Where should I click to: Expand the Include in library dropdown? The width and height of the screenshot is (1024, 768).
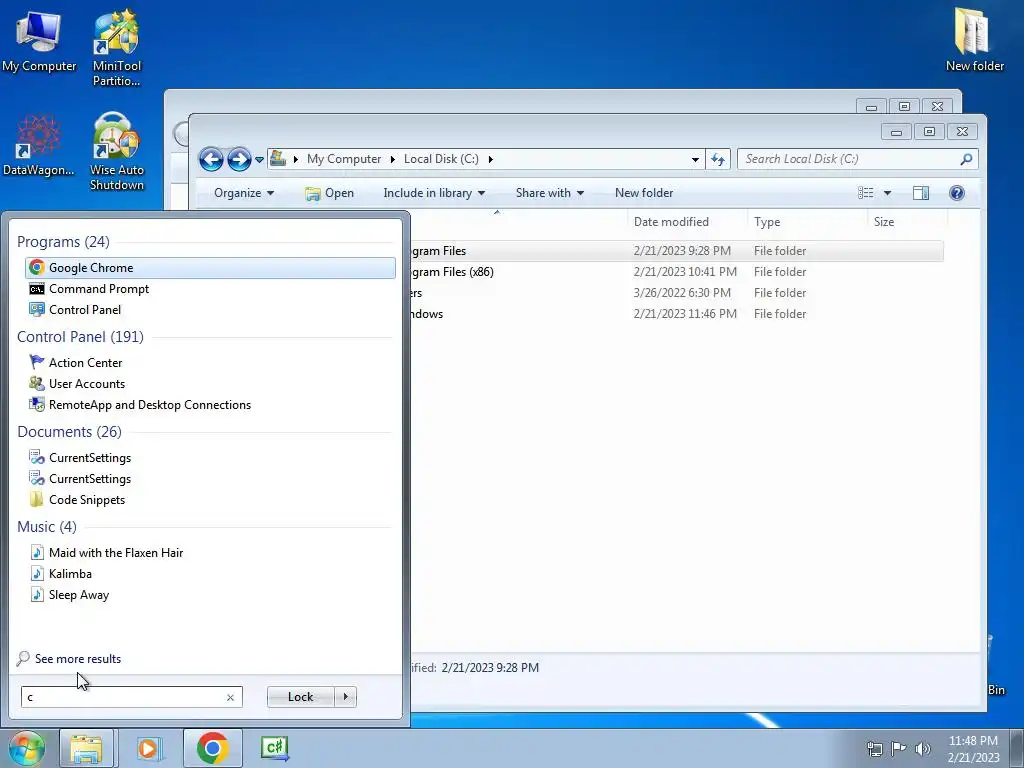(434, 193)
